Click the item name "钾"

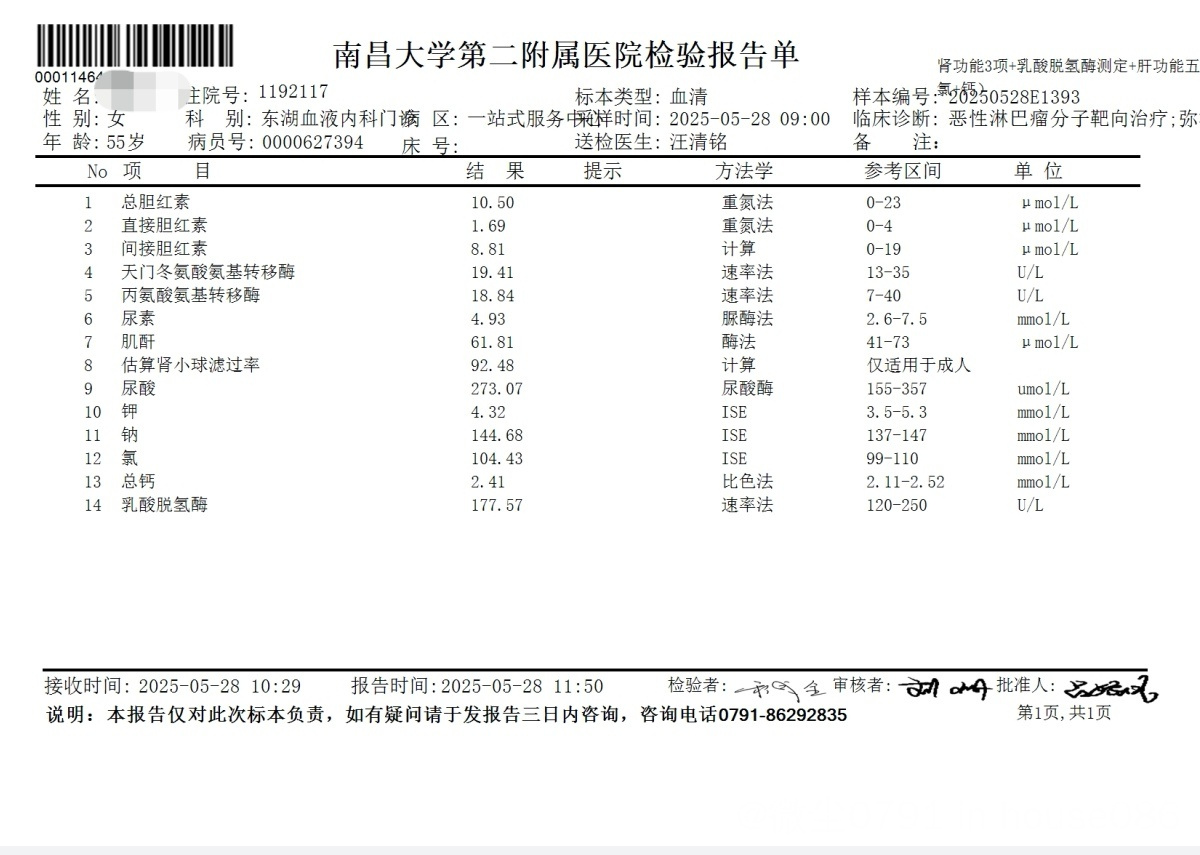coord(130,411)
